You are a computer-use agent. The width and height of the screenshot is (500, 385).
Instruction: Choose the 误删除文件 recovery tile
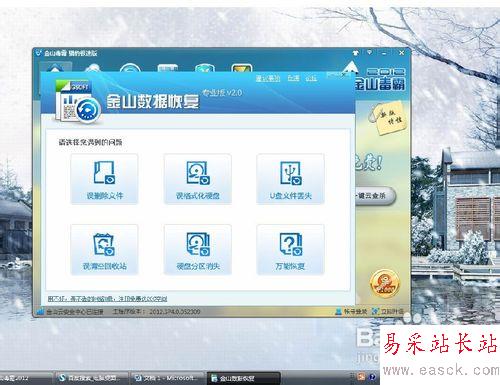tap(104, 179)
